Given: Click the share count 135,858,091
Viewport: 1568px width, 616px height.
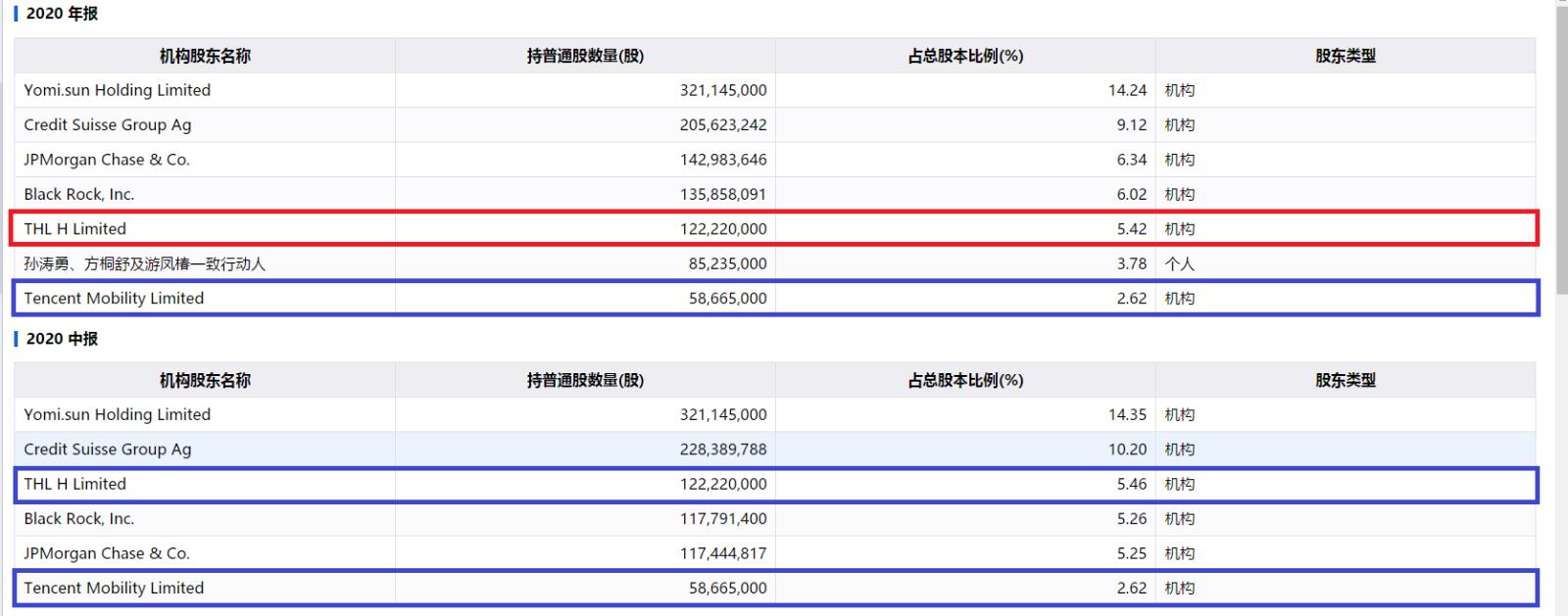Looking at the screenshot, I should pos(723,194).
